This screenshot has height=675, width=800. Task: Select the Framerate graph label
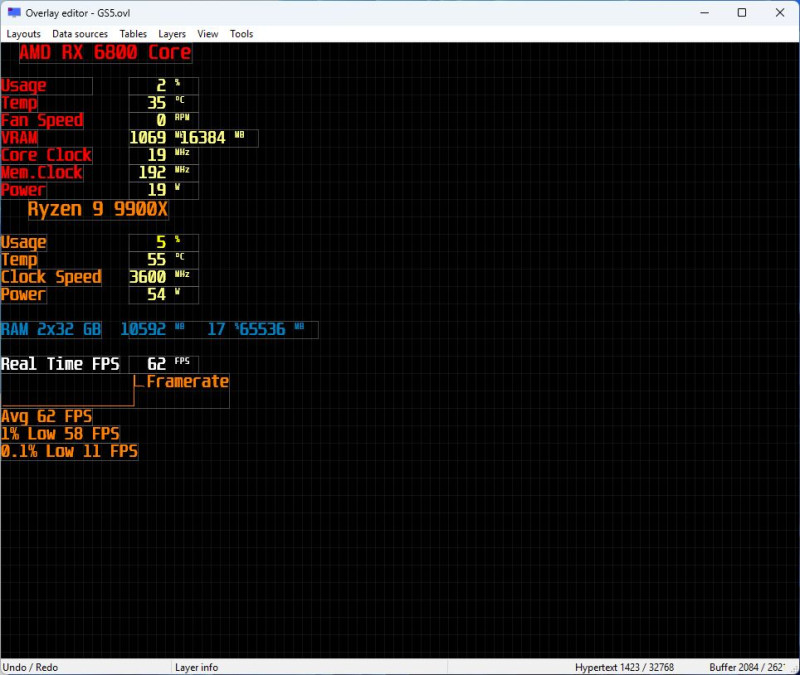(187, 382)
